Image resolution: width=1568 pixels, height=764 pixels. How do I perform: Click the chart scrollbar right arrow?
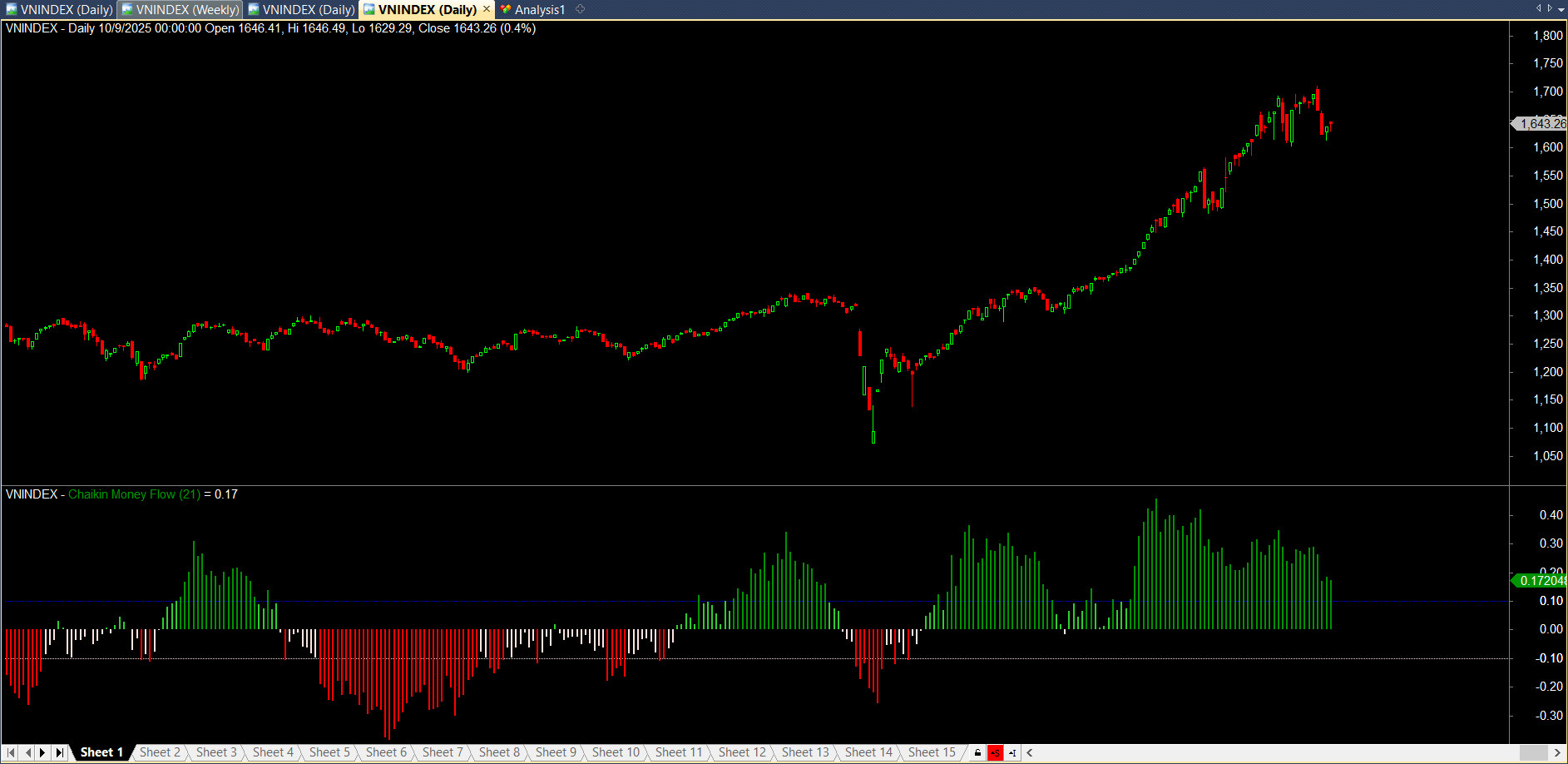(1556, 753)
